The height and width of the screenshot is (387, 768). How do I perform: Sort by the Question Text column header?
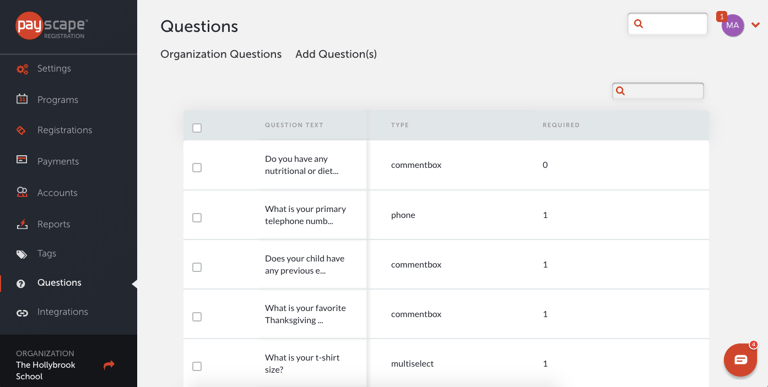click(294, 125)
